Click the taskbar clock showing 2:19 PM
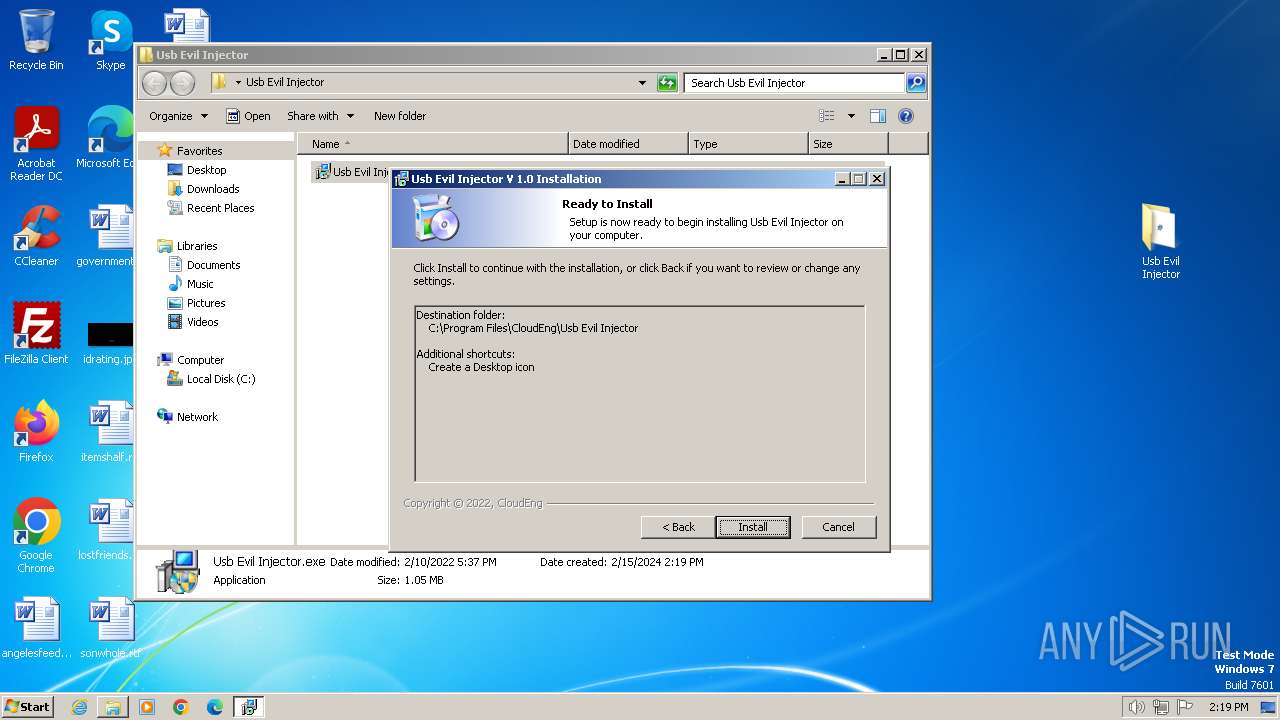This screenshot has width=1280, height=720. pyautogui.click(x=1228, y=707)
